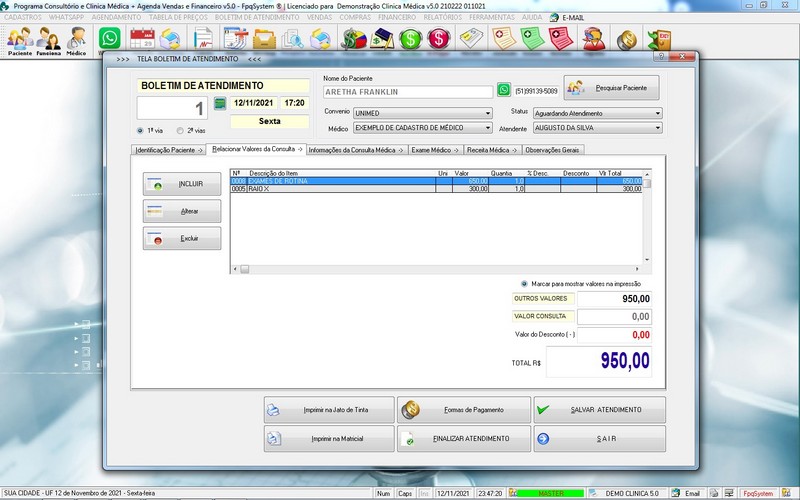Click the E-MAIL globe icon in menu bar
This screenshot has height=500, width=800.
(x=554, y=17)
